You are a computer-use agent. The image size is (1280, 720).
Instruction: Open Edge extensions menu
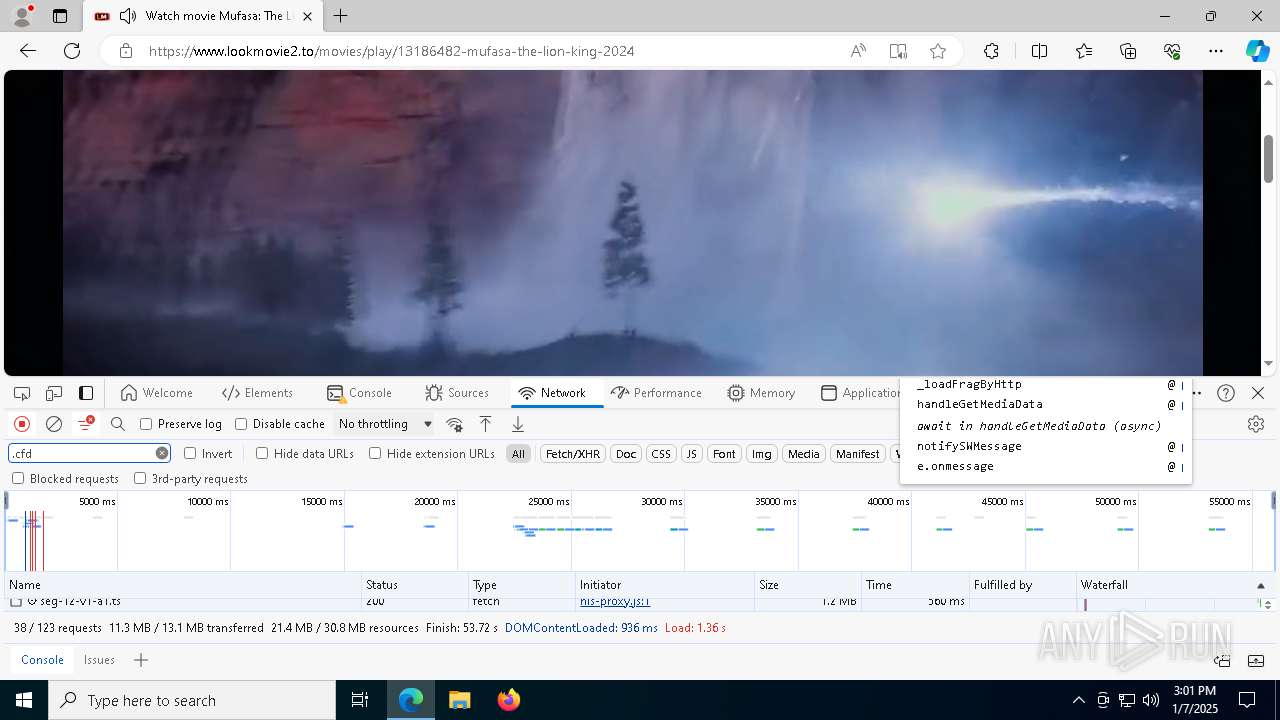(x=991, y=51)
